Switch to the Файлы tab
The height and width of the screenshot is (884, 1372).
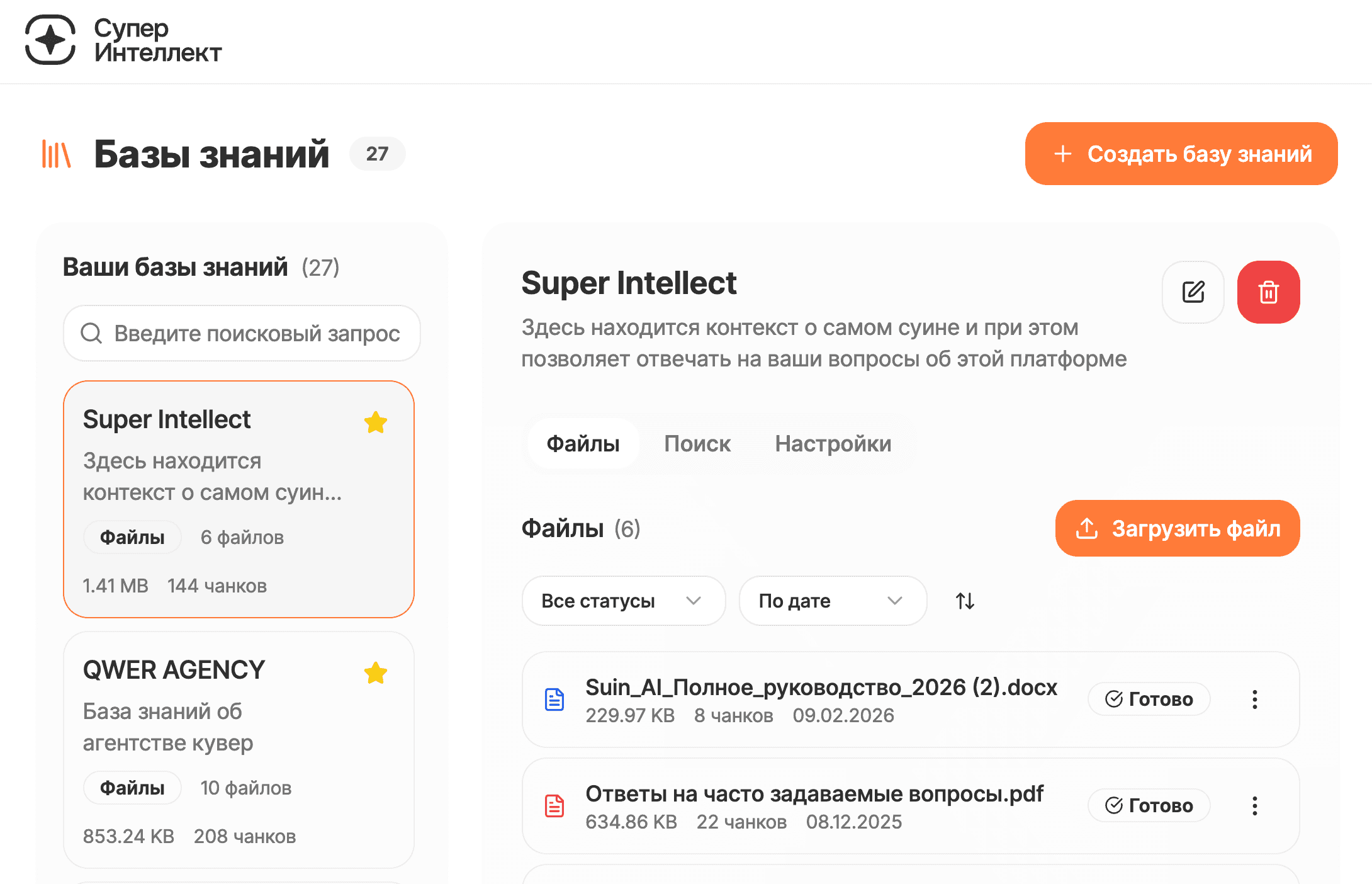(x=583, y=444)
